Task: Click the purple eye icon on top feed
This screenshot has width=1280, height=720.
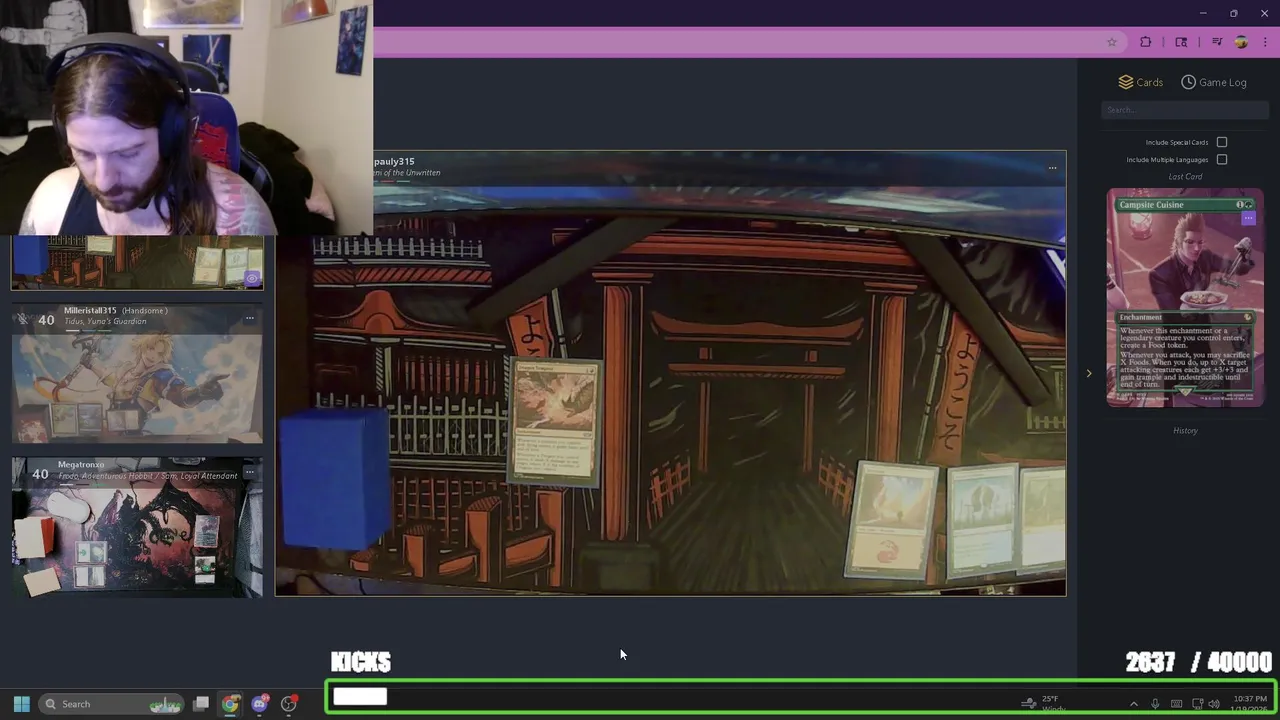Action: (x=252, y=278)
